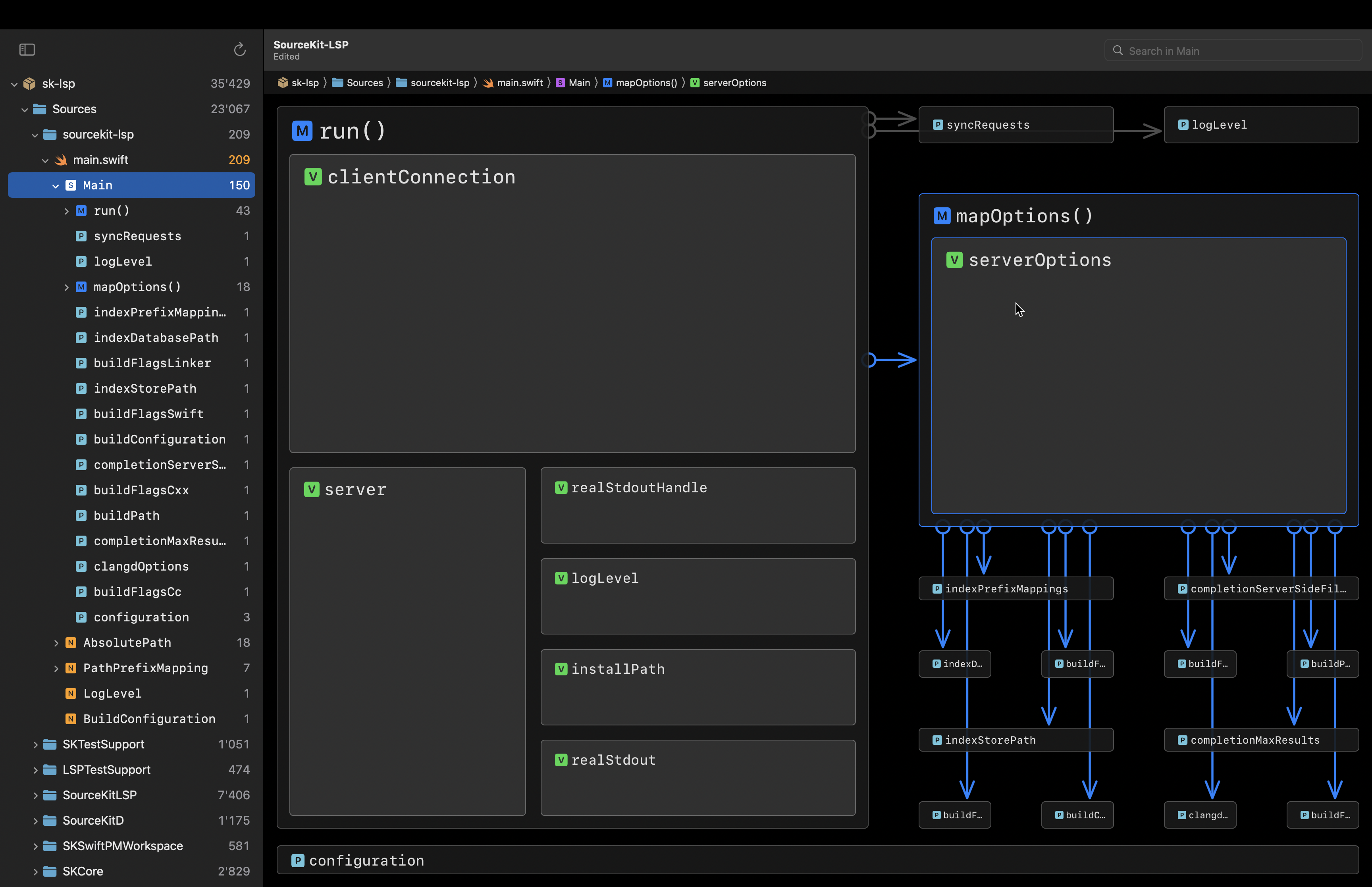Viewport: 1372px width, 887px height.
Task: Expand the LSPTestSupport folder
Action: (35, 769)
